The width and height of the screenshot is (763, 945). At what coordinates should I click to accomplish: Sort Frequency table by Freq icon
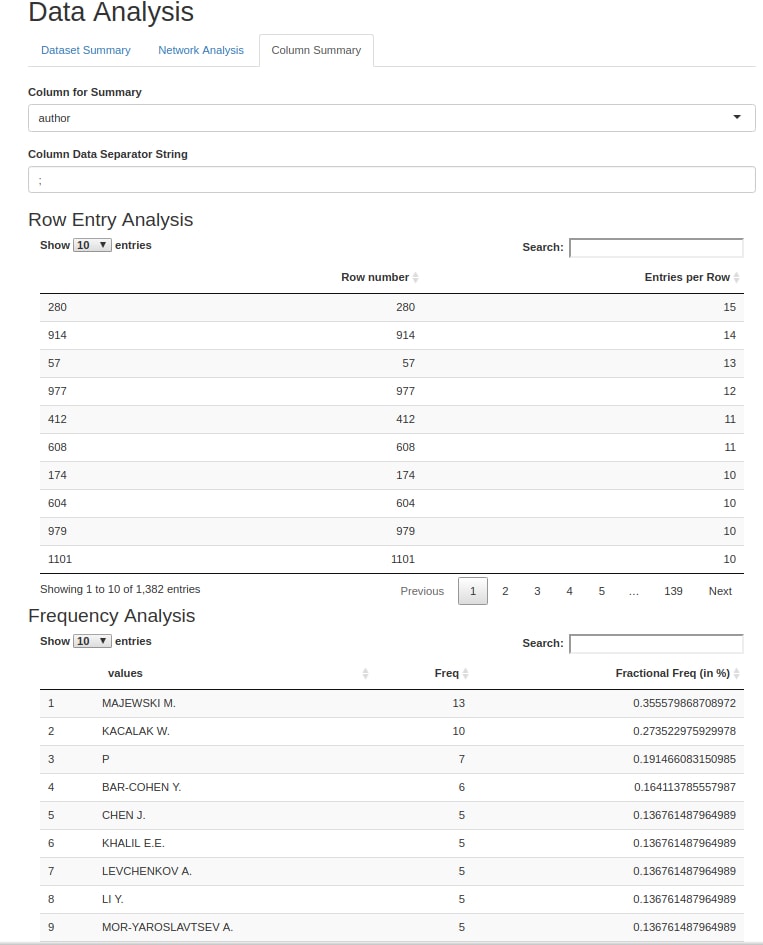pyautogui.click(x=466, y=673)
